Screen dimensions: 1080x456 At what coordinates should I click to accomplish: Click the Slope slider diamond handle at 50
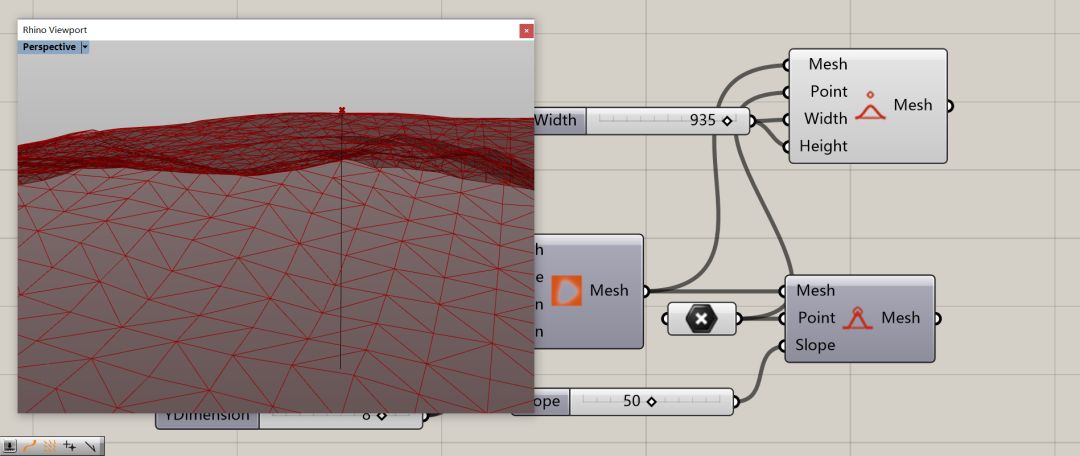click(x=651, y=402)
